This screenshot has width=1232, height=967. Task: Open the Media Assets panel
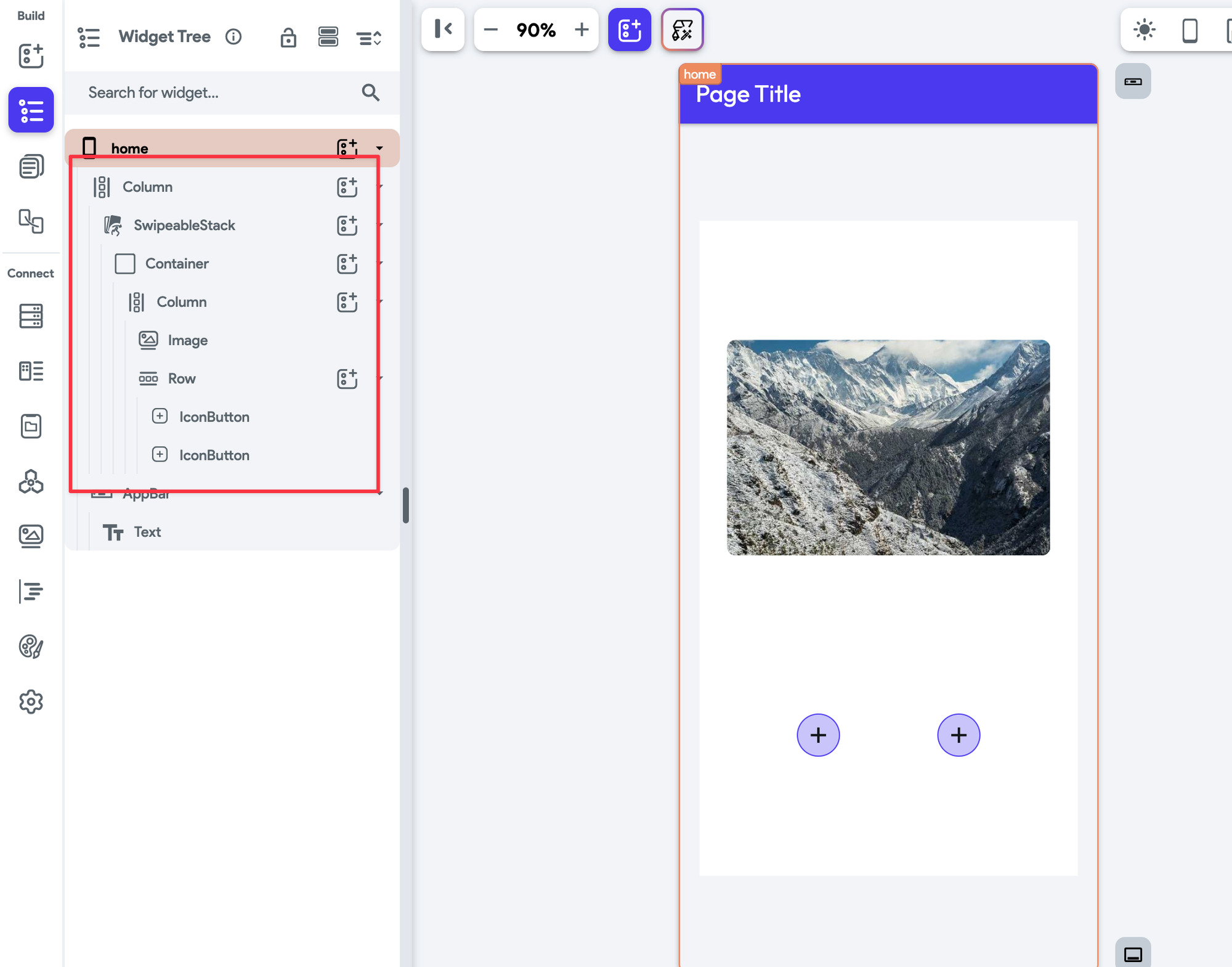[x=31, y=536]
